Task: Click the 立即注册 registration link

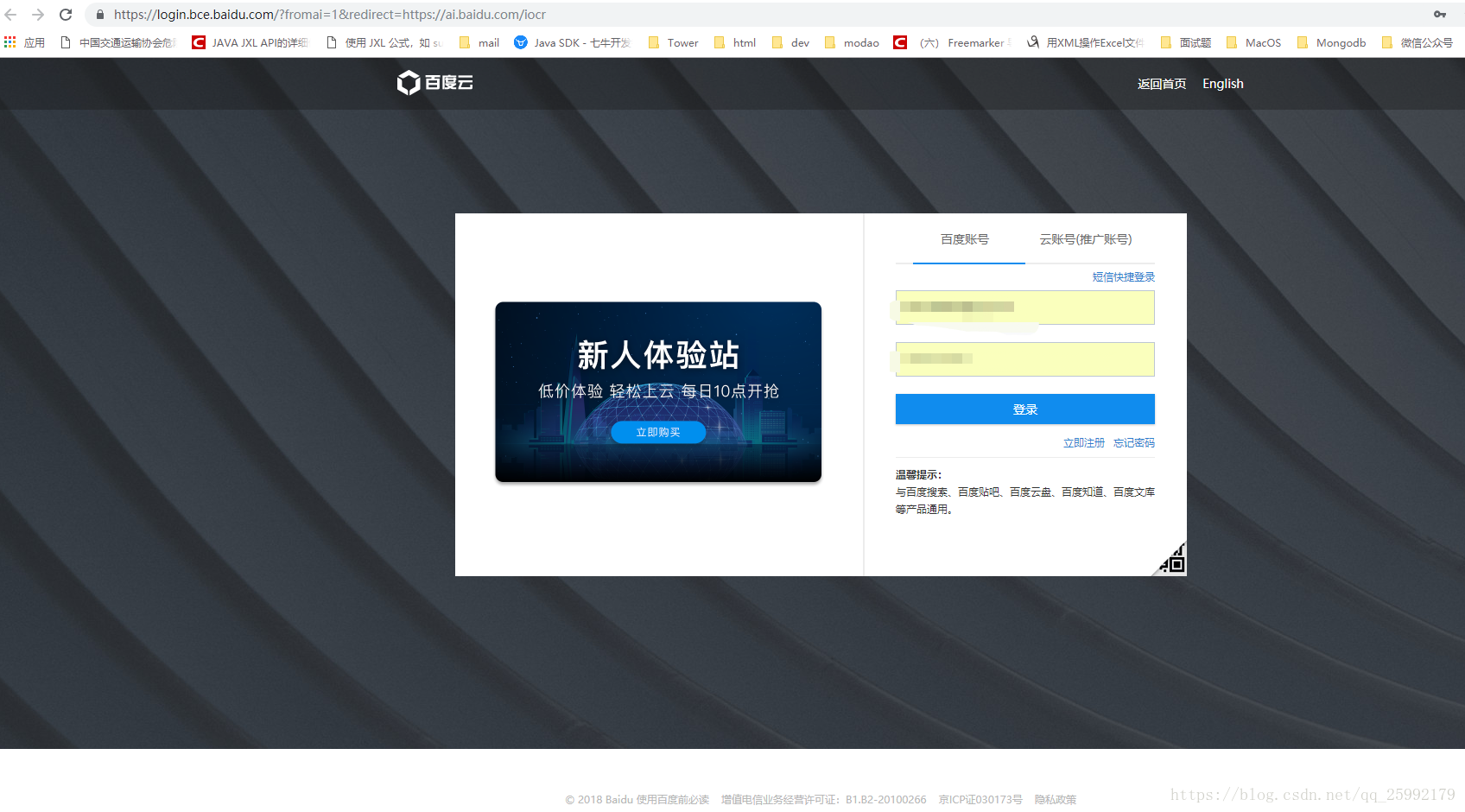Action: tap(1083, 442)
